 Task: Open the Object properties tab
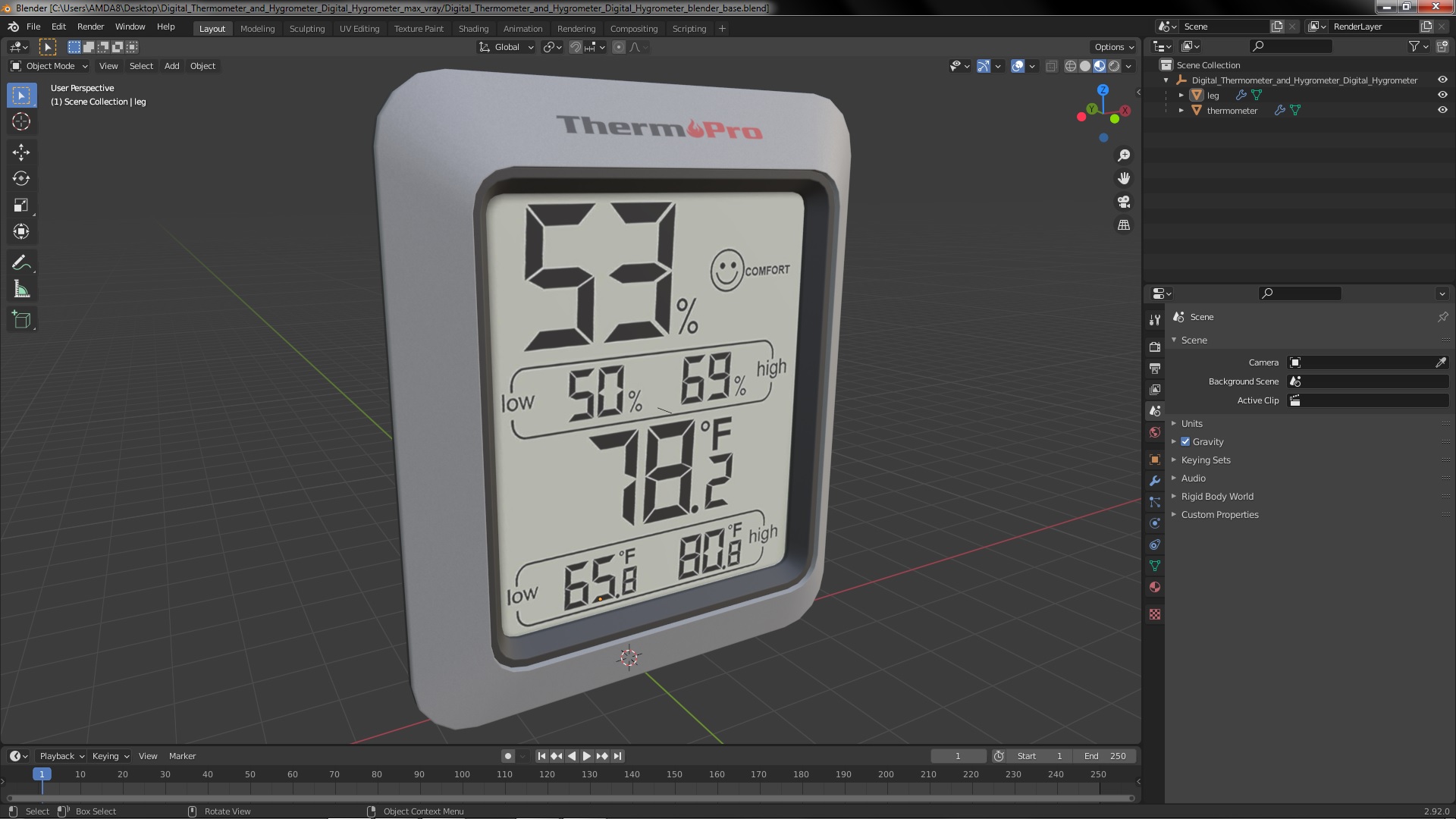click(1155, 460)
